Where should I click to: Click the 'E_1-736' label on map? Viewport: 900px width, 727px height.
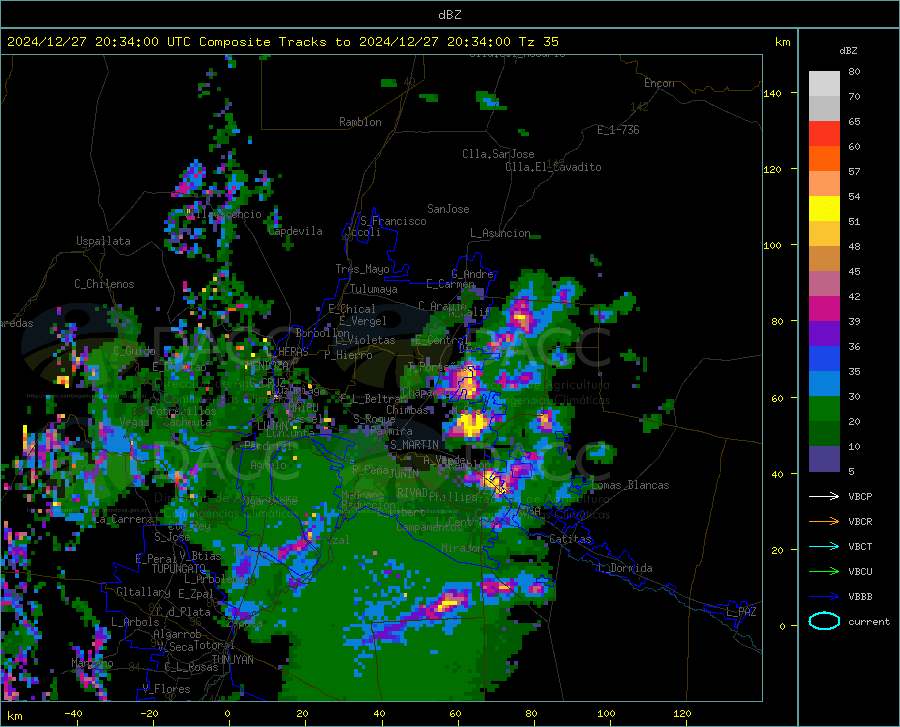(618, 130)
